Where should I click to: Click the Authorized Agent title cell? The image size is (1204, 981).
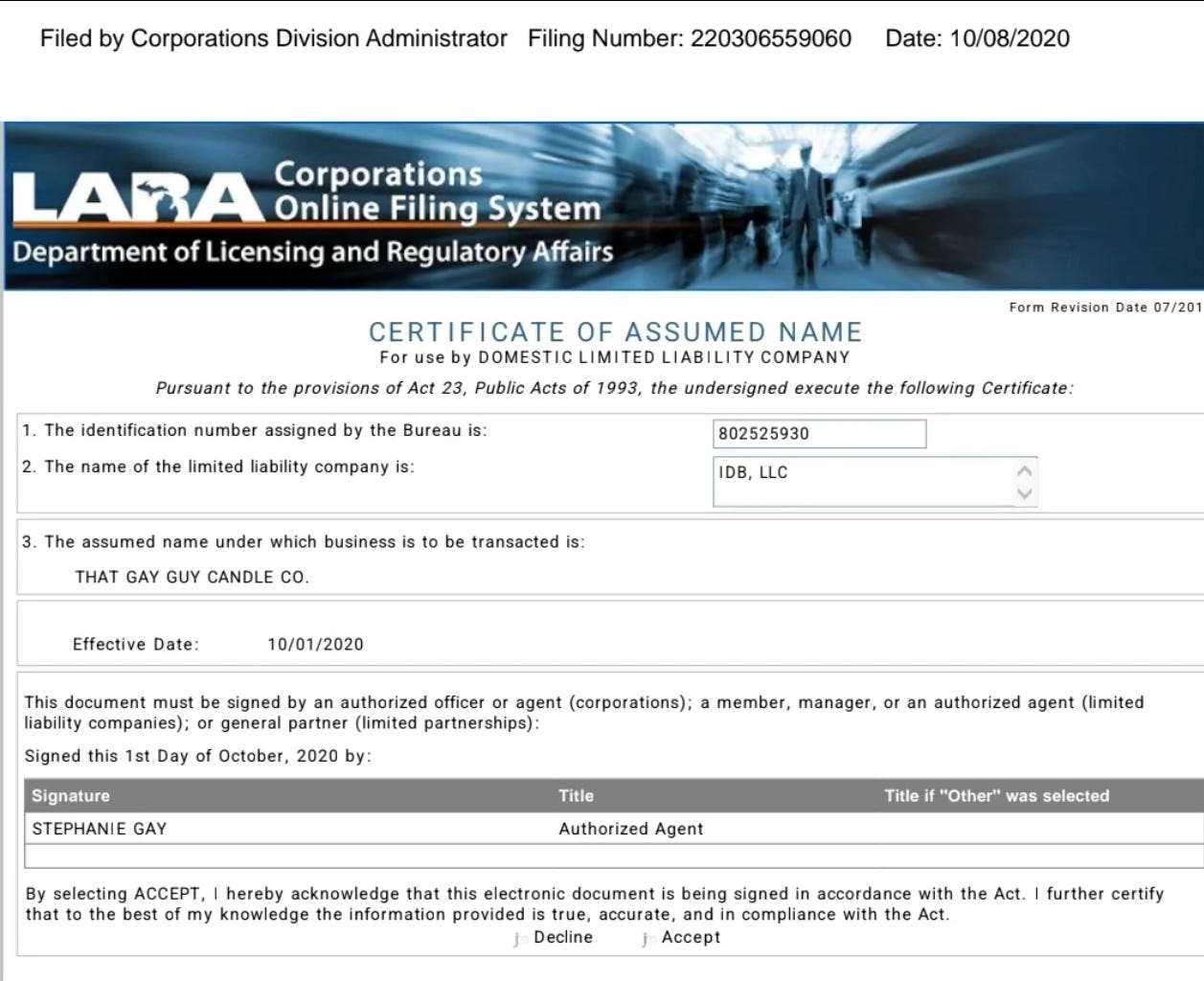631,829
